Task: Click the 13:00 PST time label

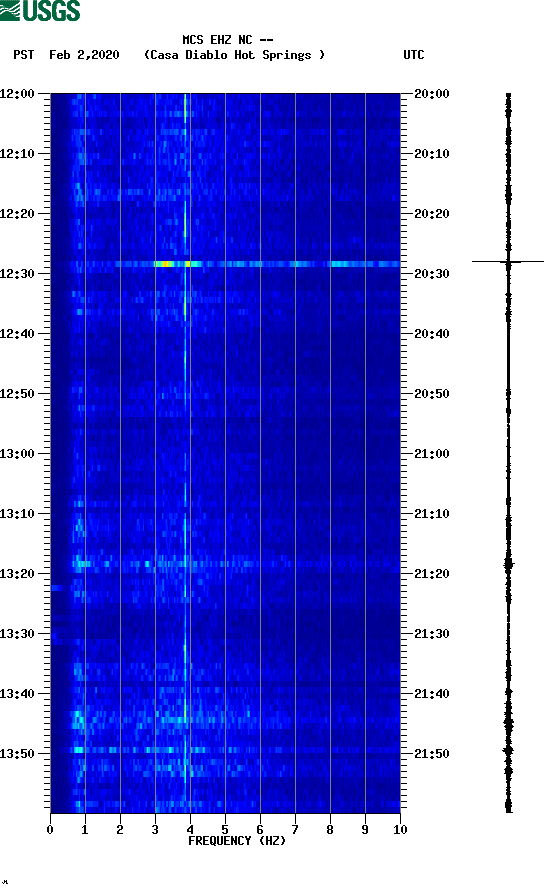Action: tap(17, 454)
